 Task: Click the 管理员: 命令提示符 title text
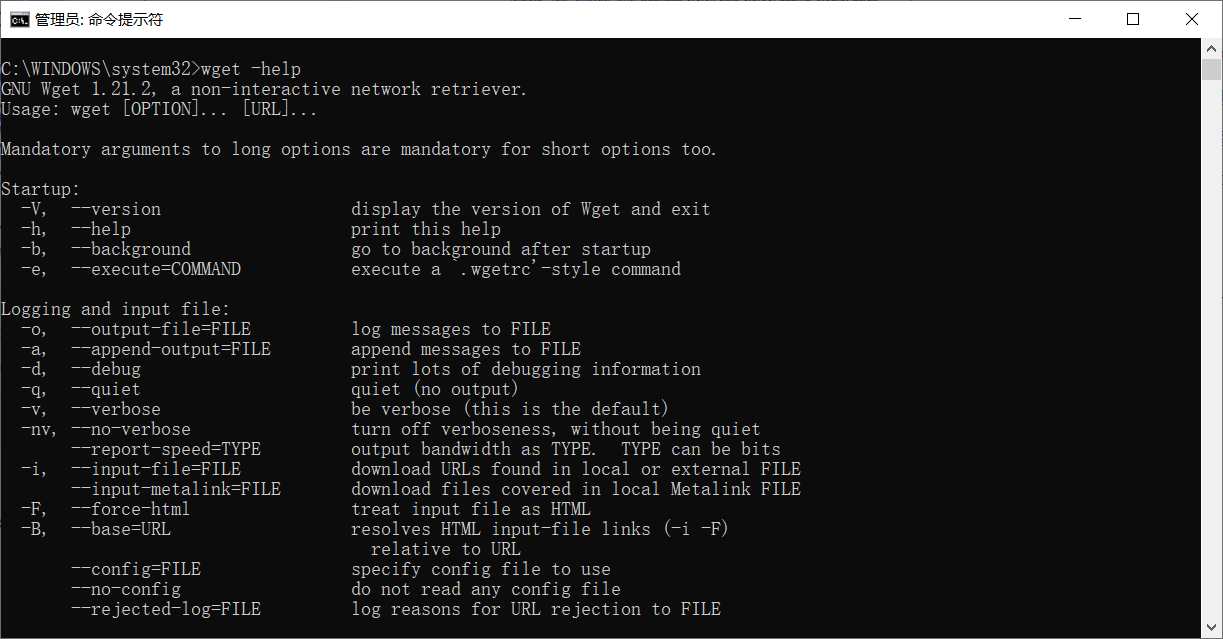[98, 18]
